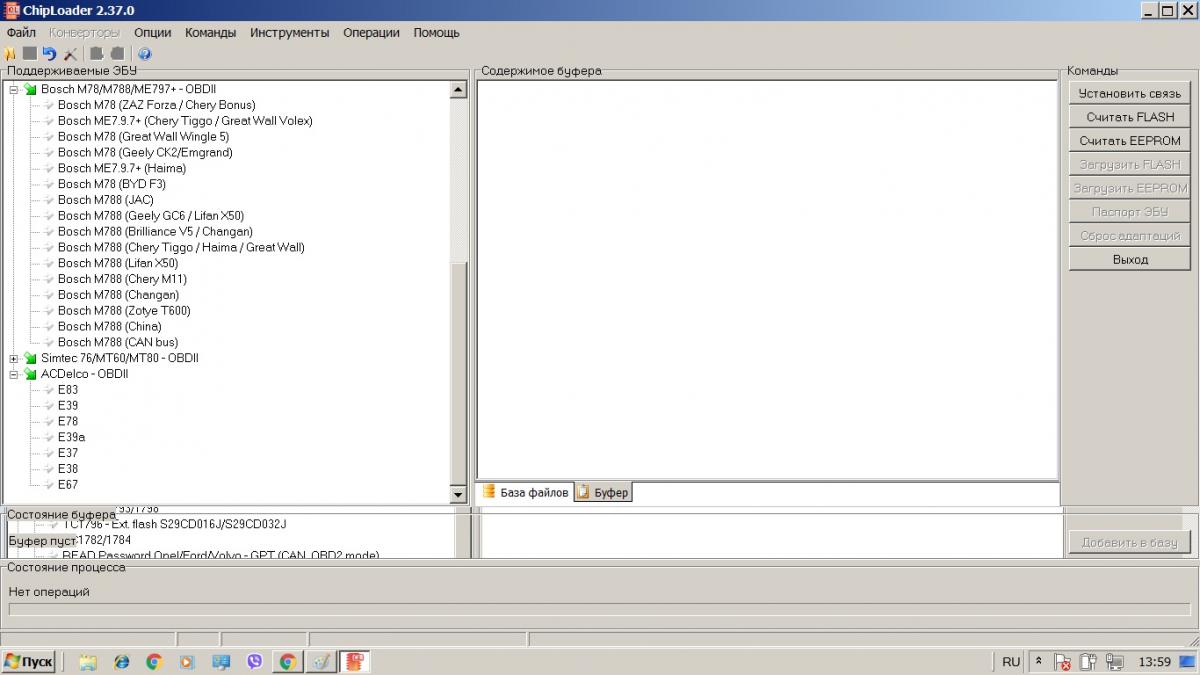Select Bosch M788 (Brilliance V5 / Changan)

coord(155,232)
